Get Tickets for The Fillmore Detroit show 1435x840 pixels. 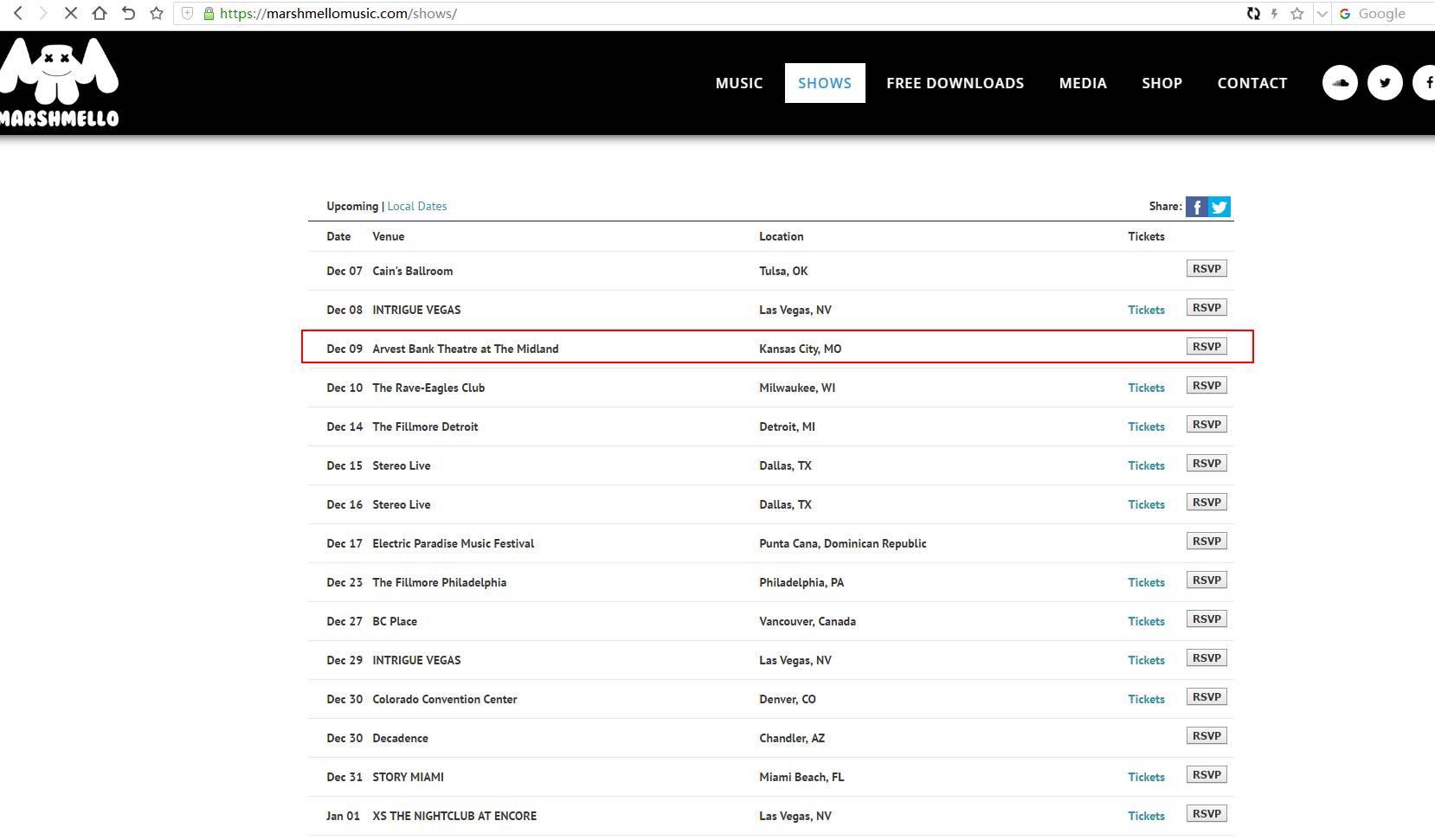(1146, 426)
